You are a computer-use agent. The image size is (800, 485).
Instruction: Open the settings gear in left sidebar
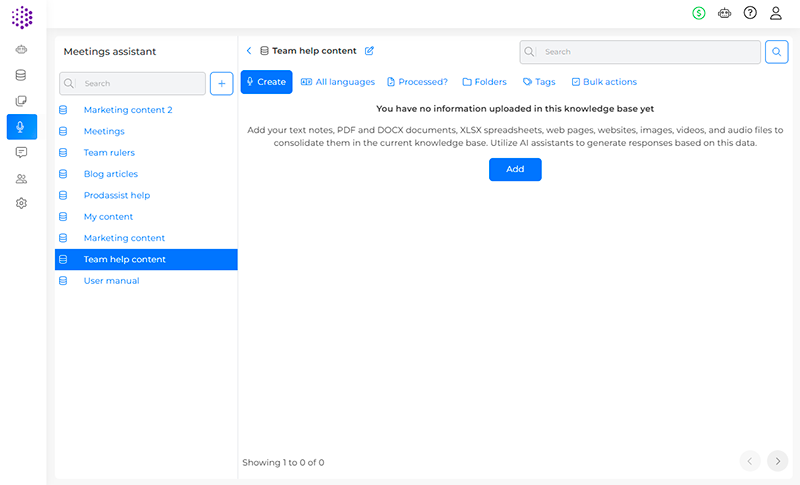point(21,204)
